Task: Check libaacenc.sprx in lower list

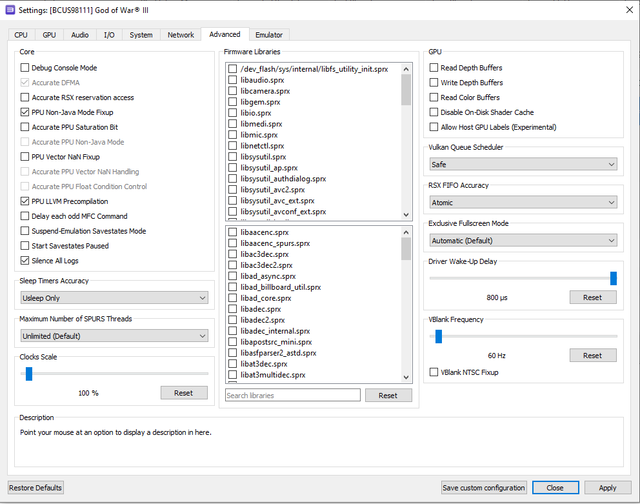Action: click(x=233, y=232)
